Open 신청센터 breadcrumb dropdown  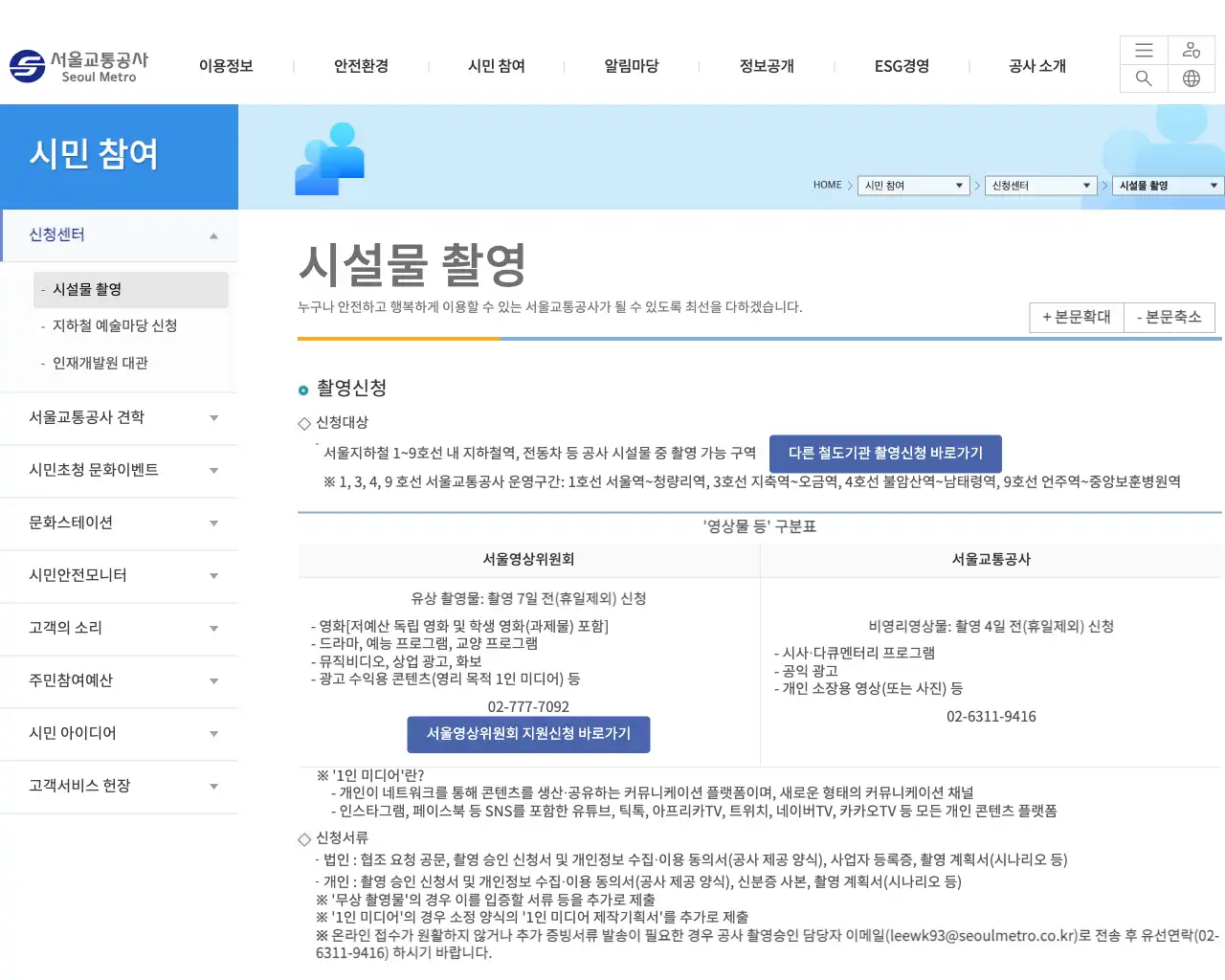tap(1040, 185)
